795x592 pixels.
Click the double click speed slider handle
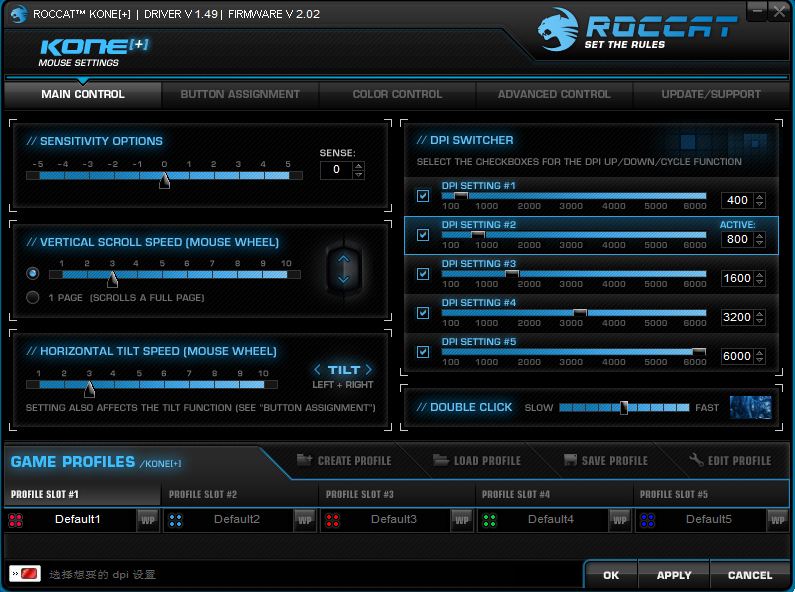click(624, 407)
